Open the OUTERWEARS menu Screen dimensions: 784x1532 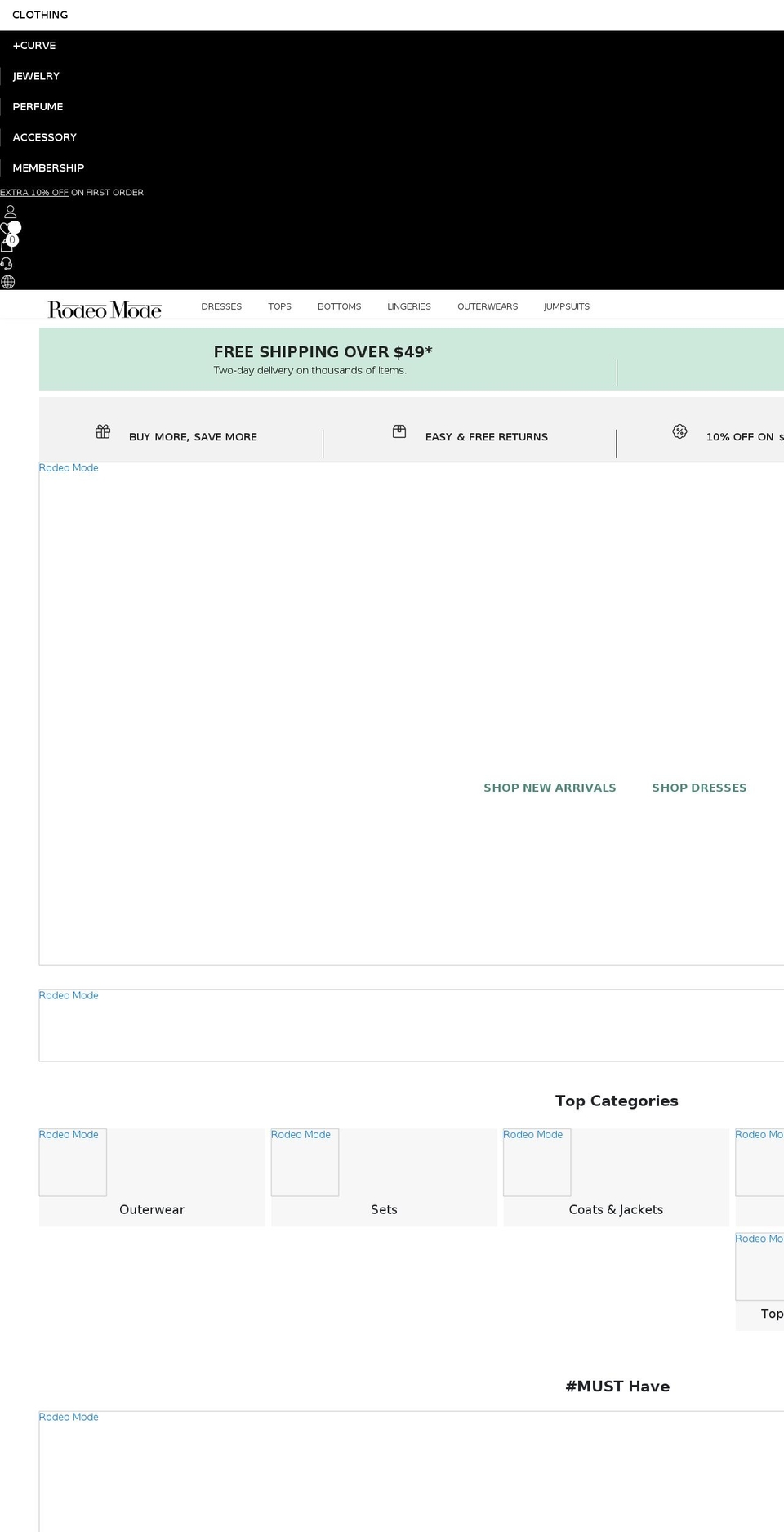[488, 306]
